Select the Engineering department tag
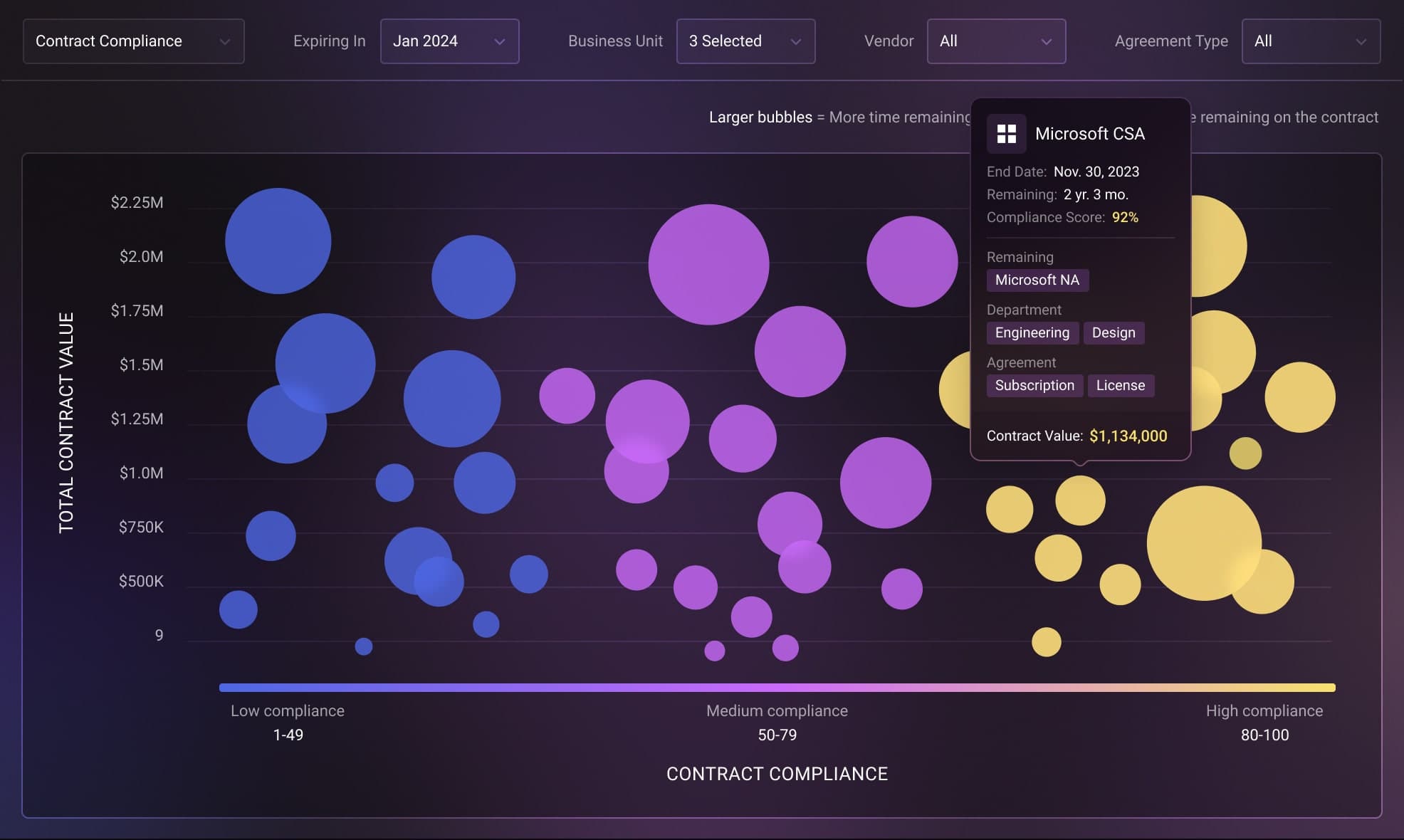Screen dimensions: 1404x840 (1032, 332)
